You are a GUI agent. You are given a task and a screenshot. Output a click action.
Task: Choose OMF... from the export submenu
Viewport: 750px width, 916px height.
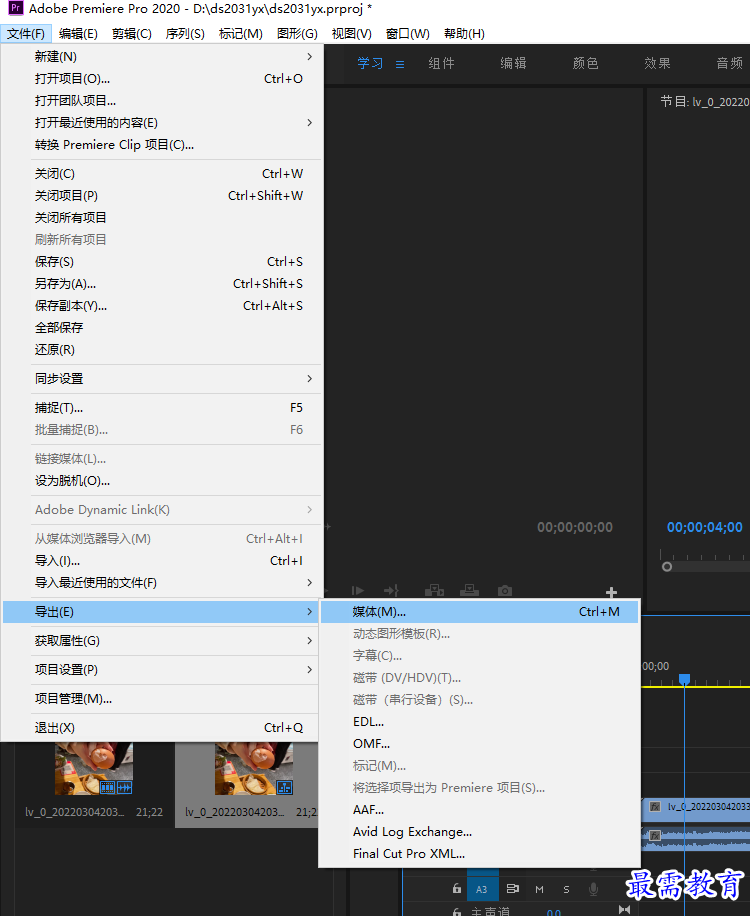[x=480, y=744]
